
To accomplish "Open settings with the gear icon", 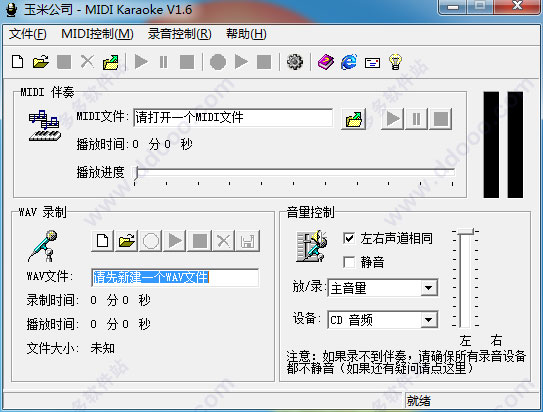I will pyautogui.click(x=295, y=62).
